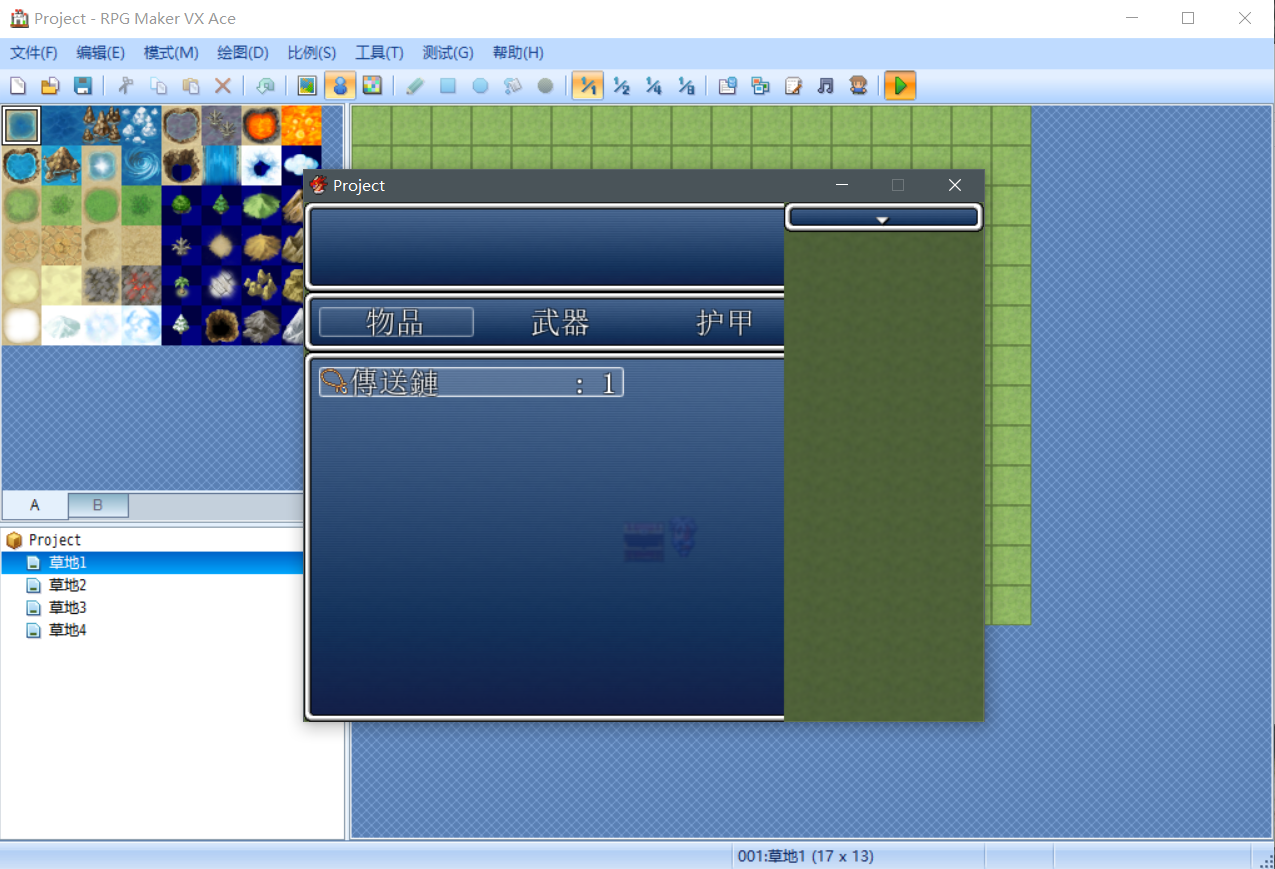Save the project with the floppy disk icon
This screenshot has width=1275, height=869.
click(83, 86)
